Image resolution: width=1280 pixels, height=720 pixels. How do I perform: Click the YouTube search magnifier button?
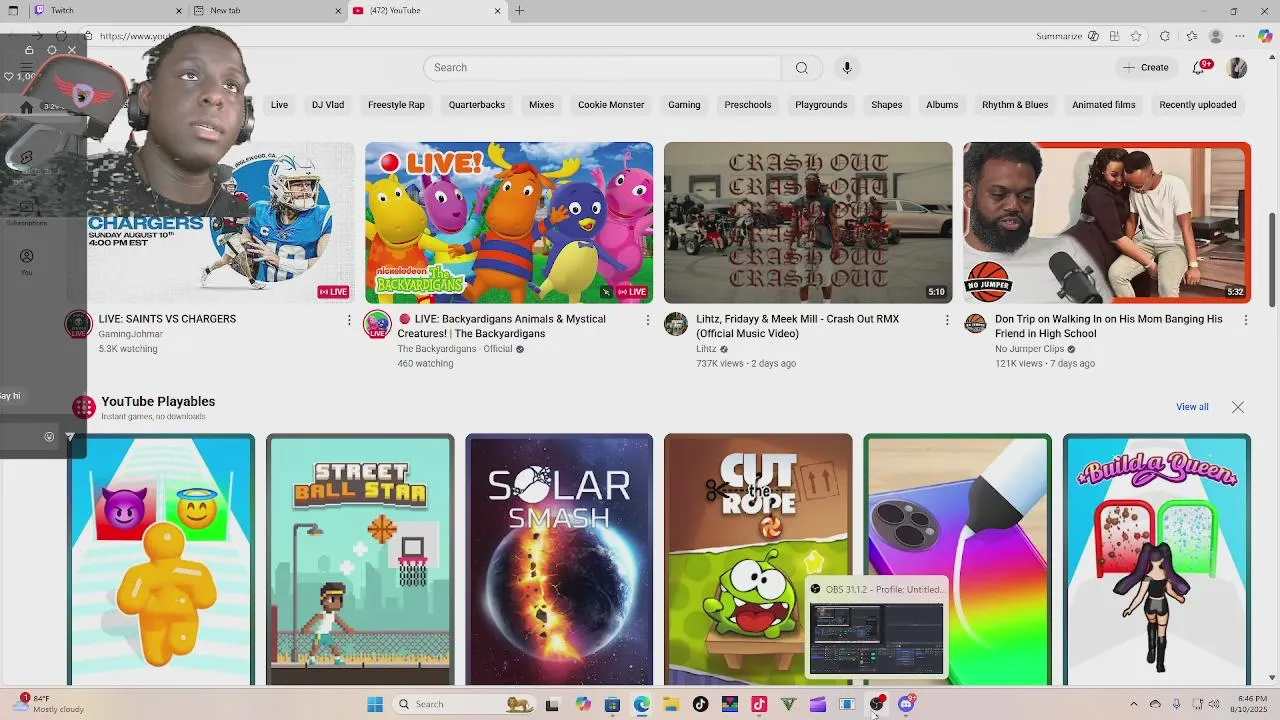click(801, 68)
